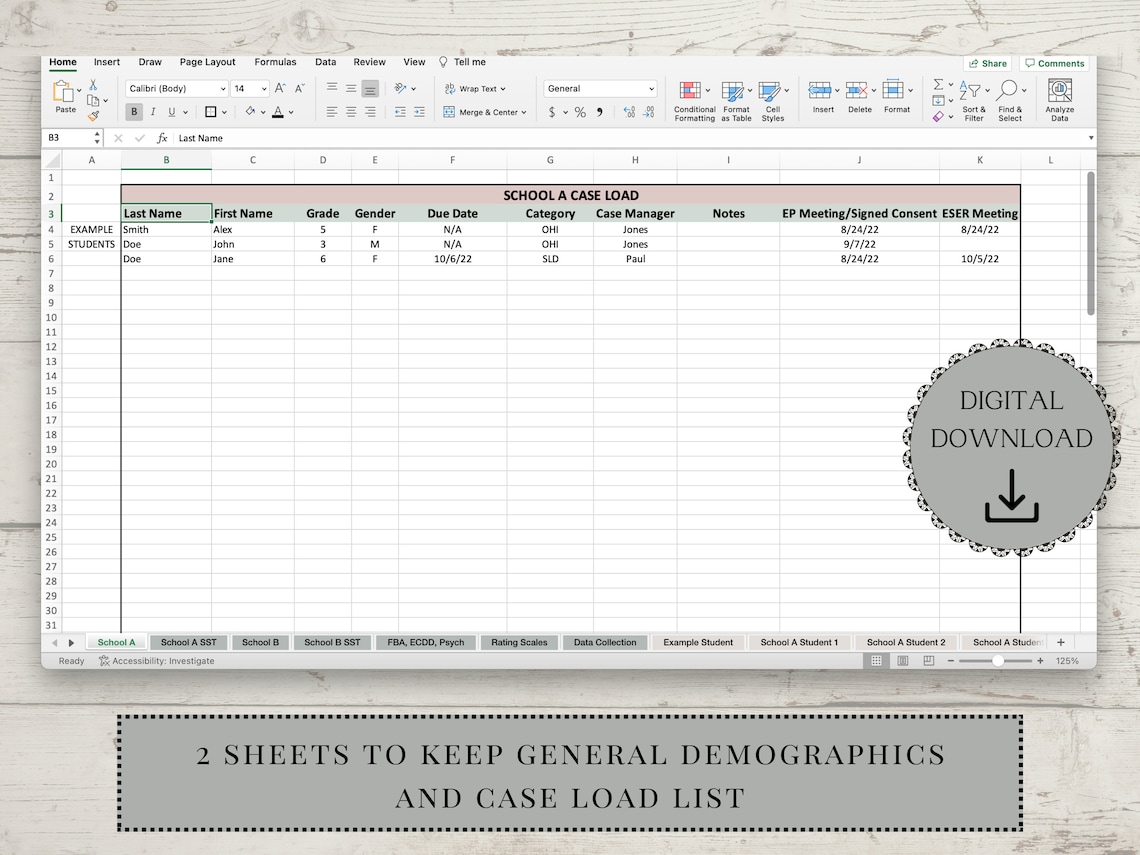Apply Percent Style formatting
Viewport: 1140px width, 855px height.
(578, 112)
